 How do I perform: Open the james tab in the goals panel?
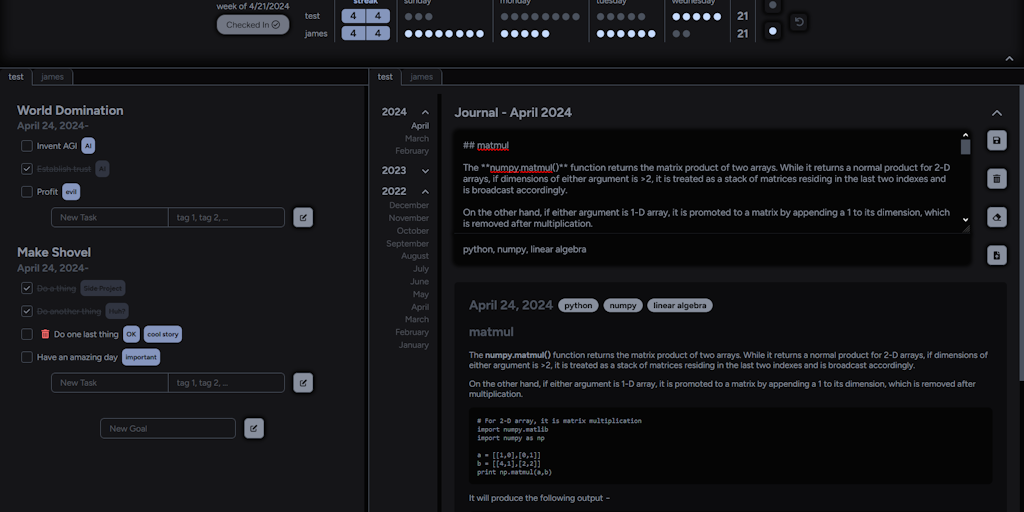point(52,77)
